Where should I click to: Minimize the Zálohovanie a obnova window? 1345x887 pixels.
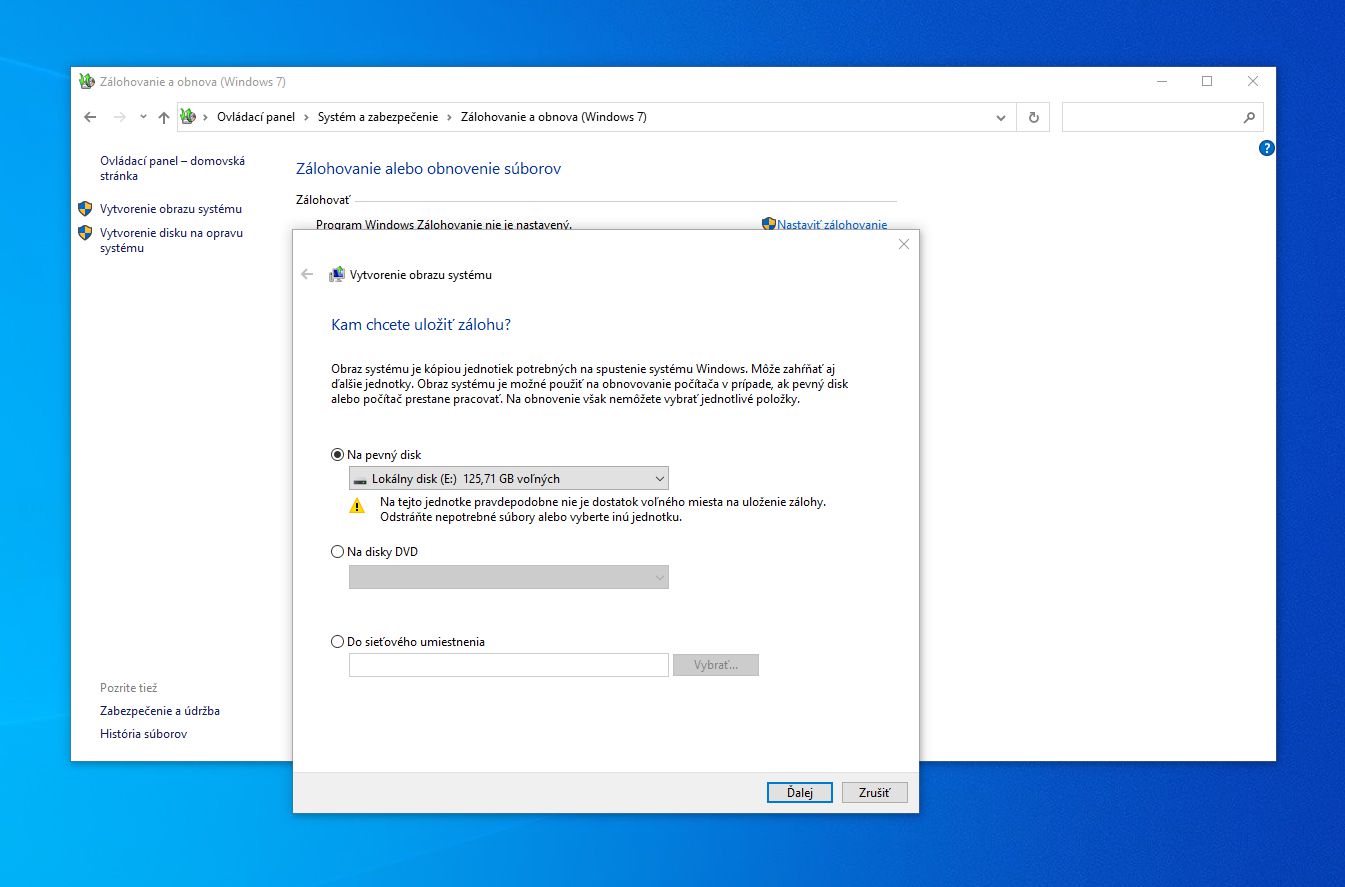pos(1161,81)
